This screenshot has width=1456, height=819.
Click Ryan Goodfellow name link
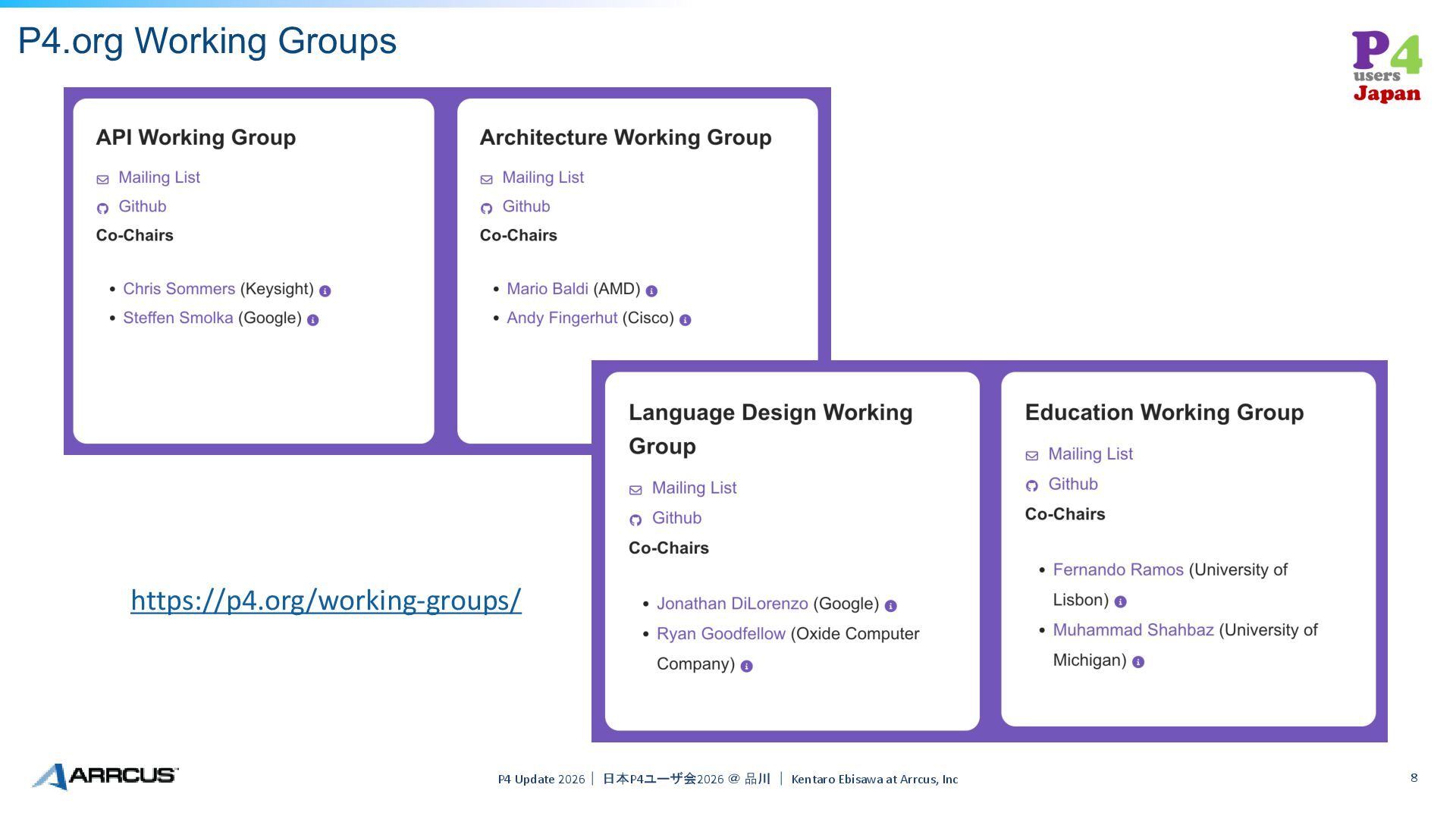point(720,634)
